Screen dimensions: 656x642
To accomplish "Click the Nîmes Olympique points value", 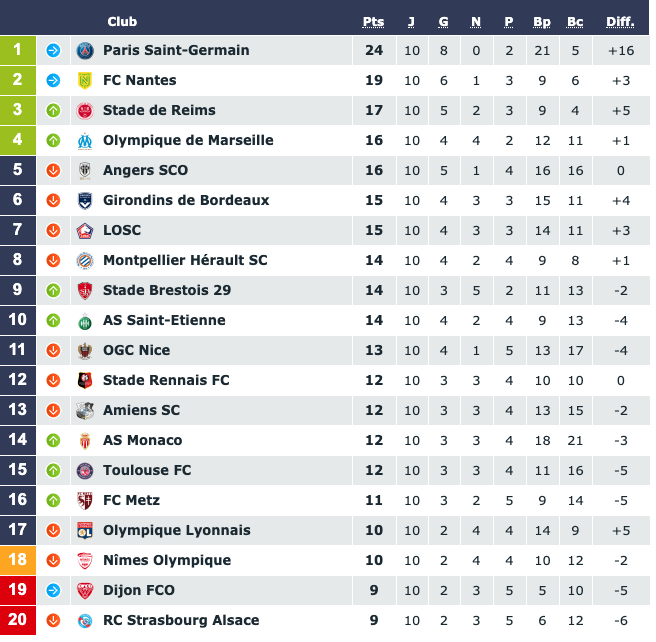I will pos(374,560).
